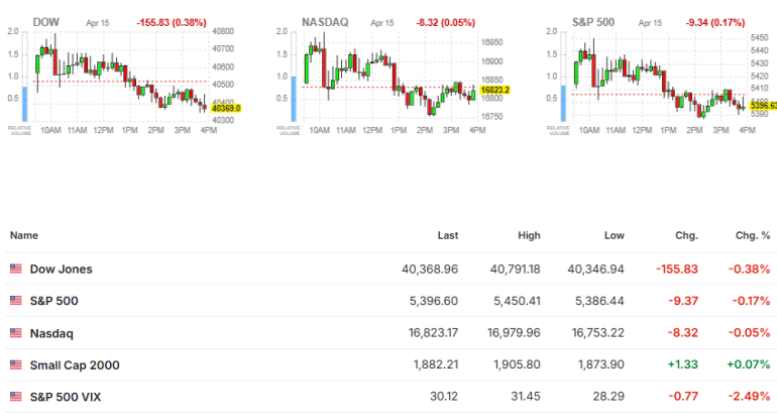Viewport: 777px width, 413px height.
Task: Click Small Cap 2000 percent change +0.07%
Action: click(x=749, y=365)
